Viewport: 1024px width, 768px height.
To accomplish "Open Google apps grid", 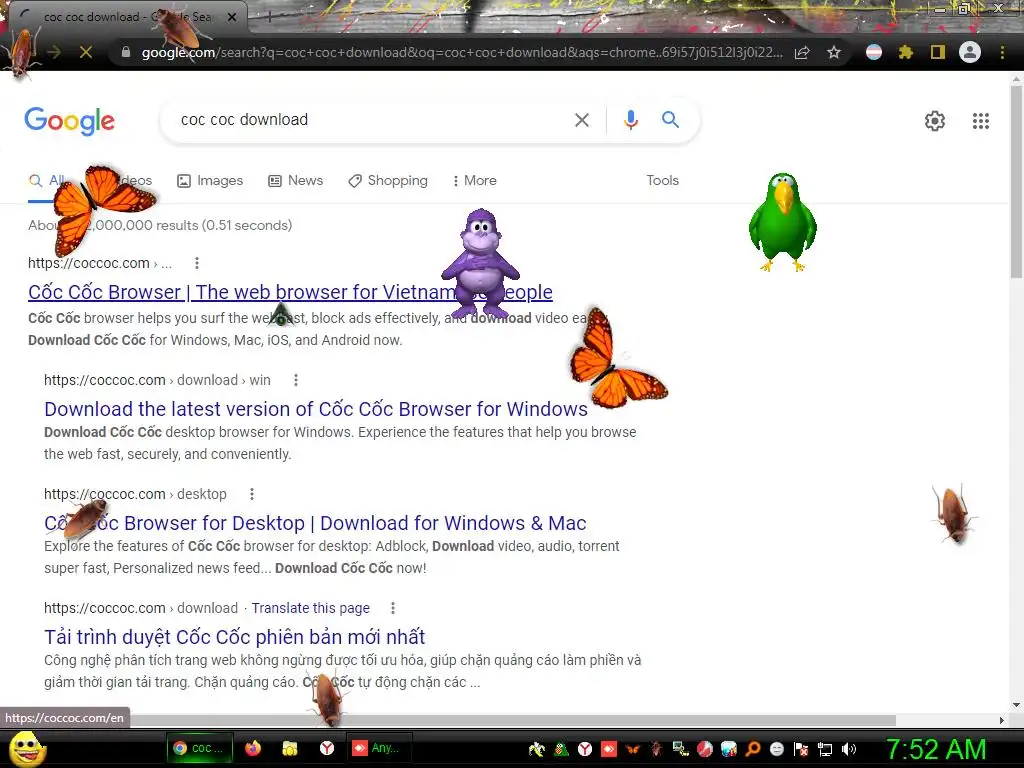I will [x=980, y=121].
